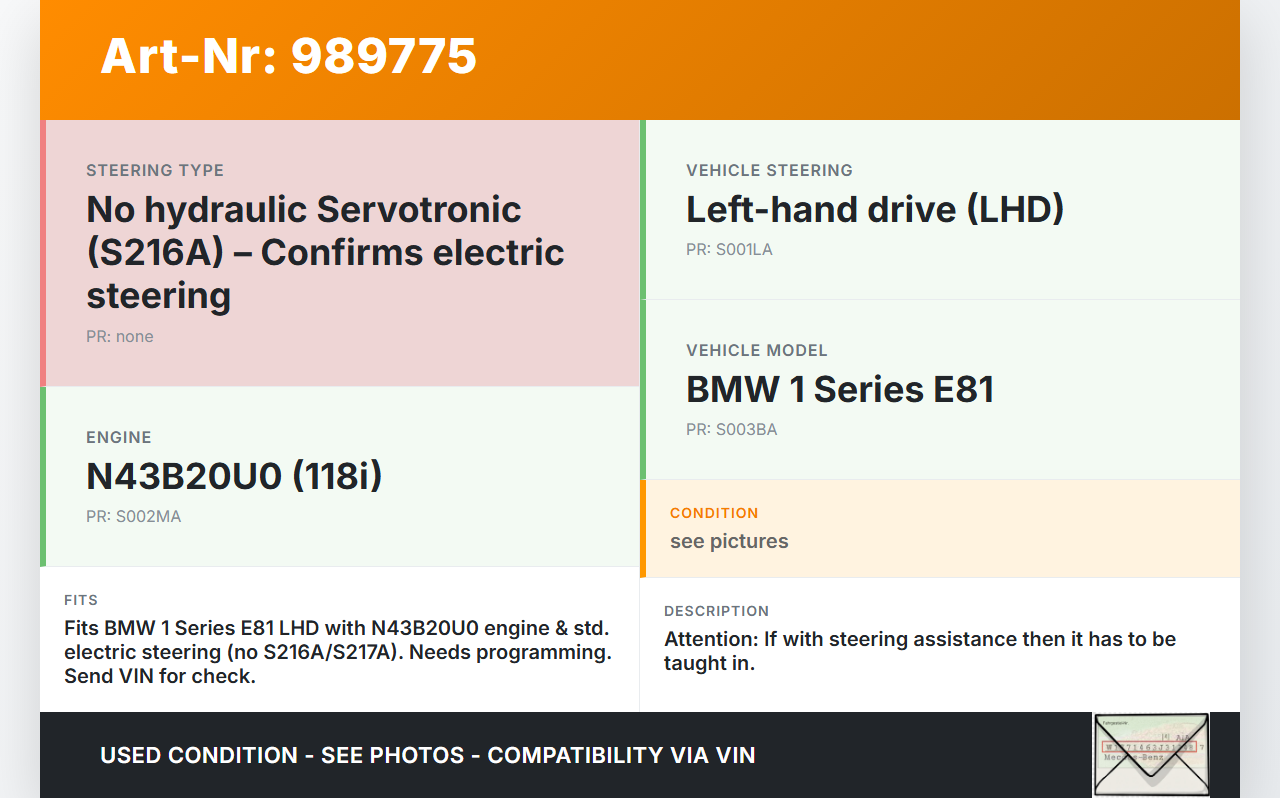This screenshot has width=1280, height=798.
Task: Click the Condition 'see pictures' text
Action: tap(728, 542)
